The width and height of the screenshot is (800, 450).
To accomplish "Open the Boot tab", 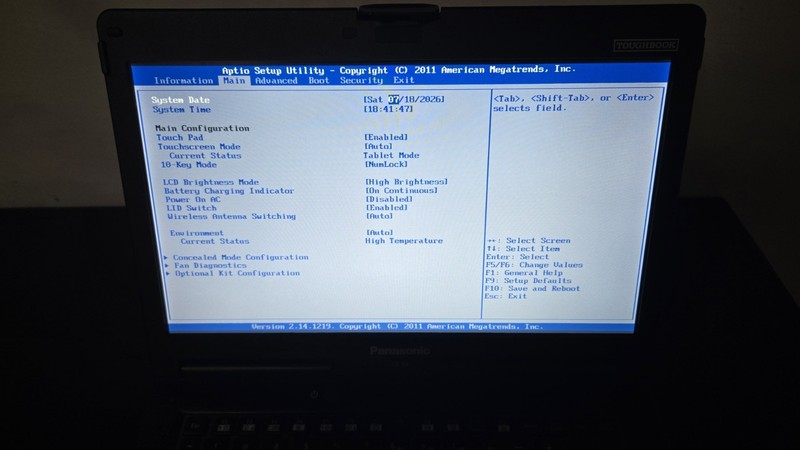I will coord(319,81).
